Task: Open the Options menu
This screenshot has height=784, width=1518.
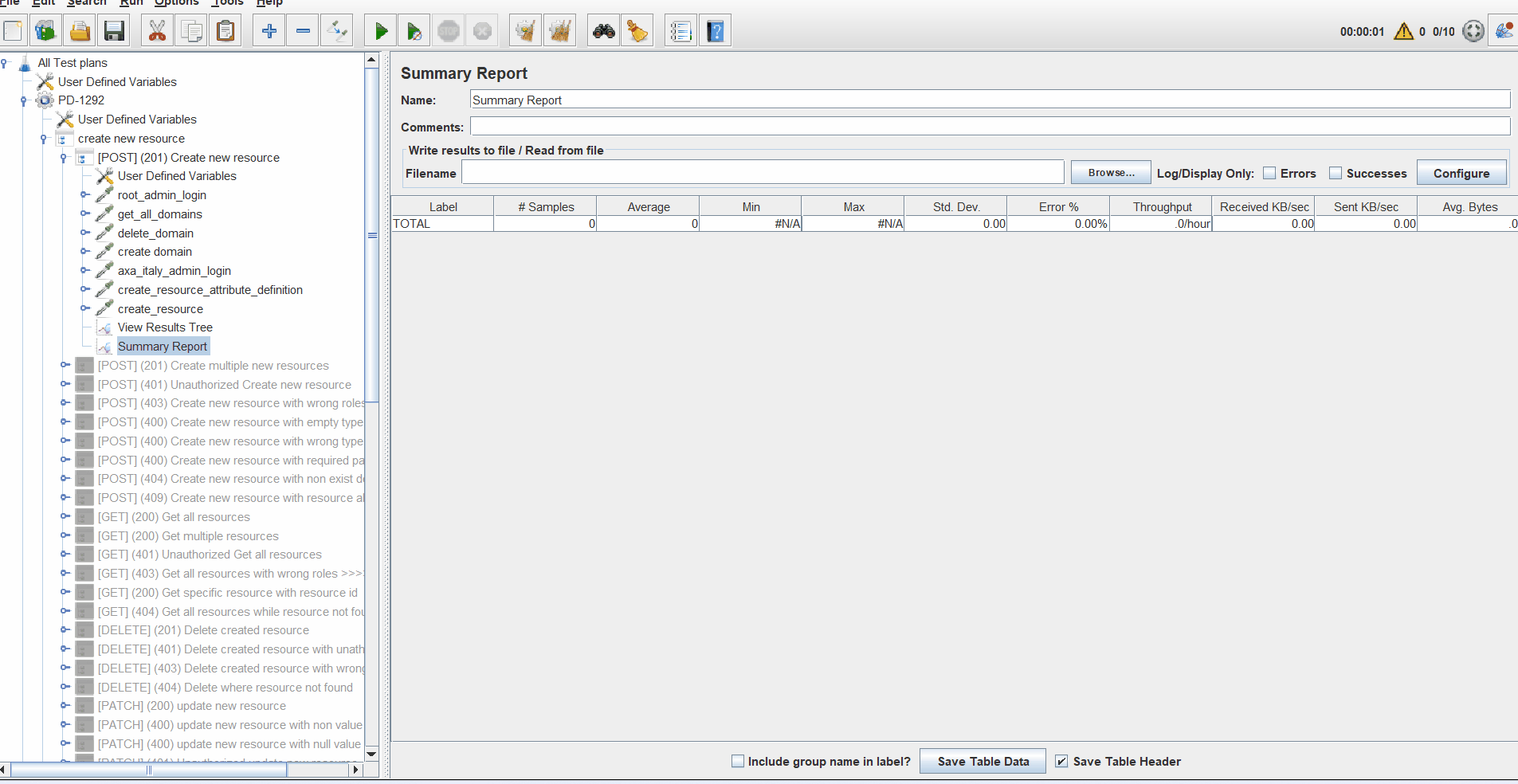Action: pyautogui.click(x=176, y=3)
